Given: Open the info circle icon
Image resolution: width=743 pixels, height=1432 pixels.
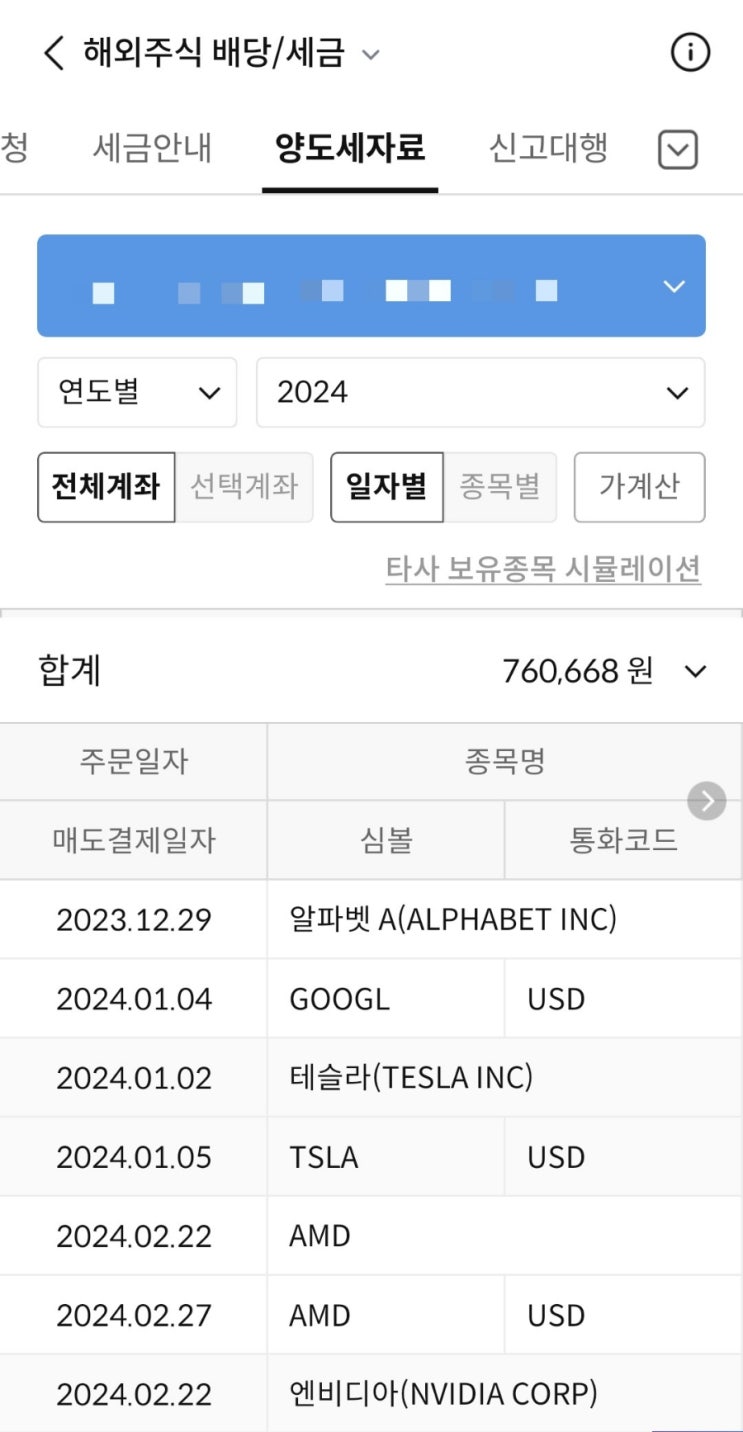Looking at the screenshot, I should pyautogui.click(x=690, y=53).
